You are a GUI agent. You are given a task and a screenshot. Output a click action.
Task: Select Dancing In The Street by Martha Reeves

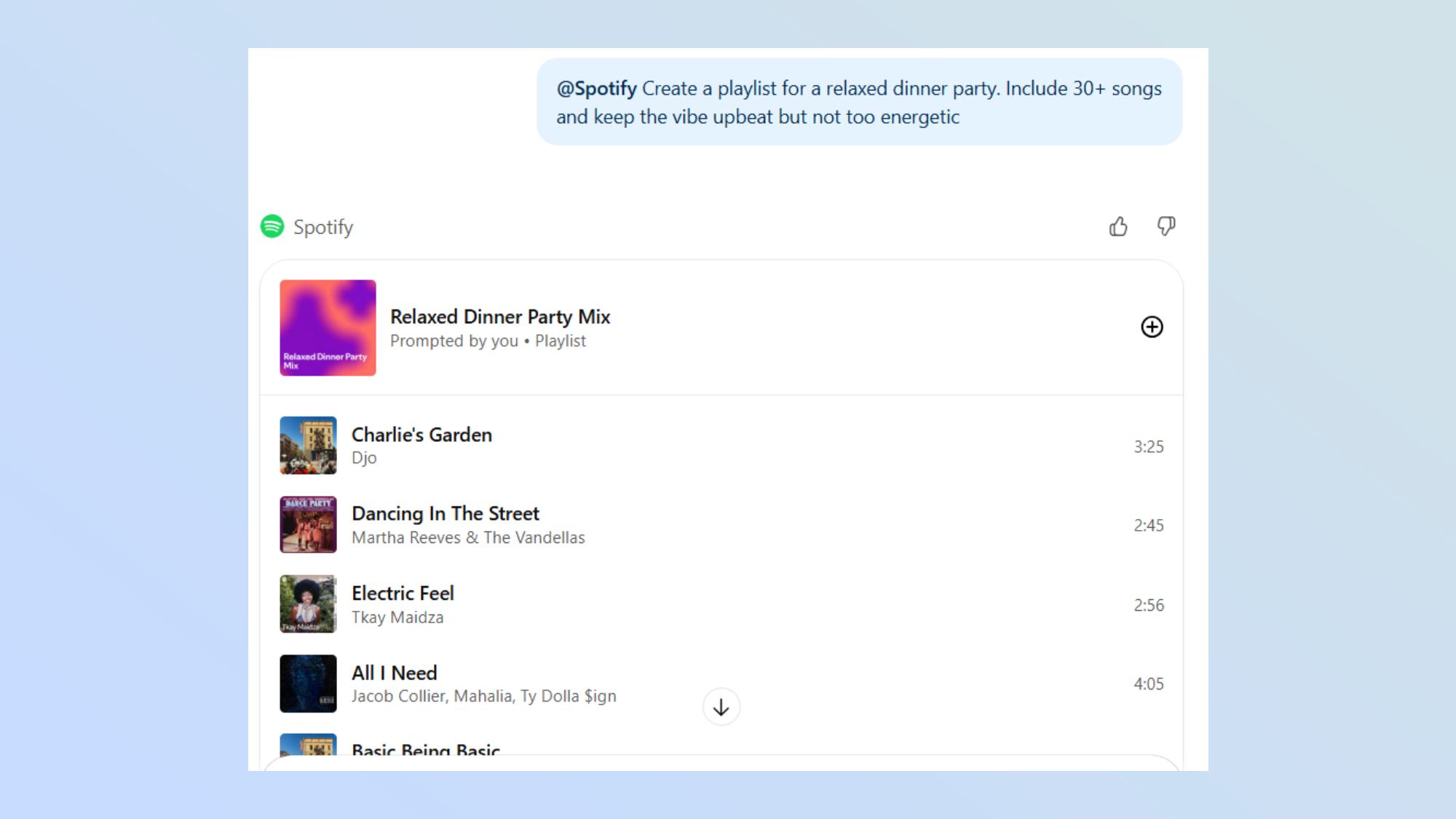[445, 513]
